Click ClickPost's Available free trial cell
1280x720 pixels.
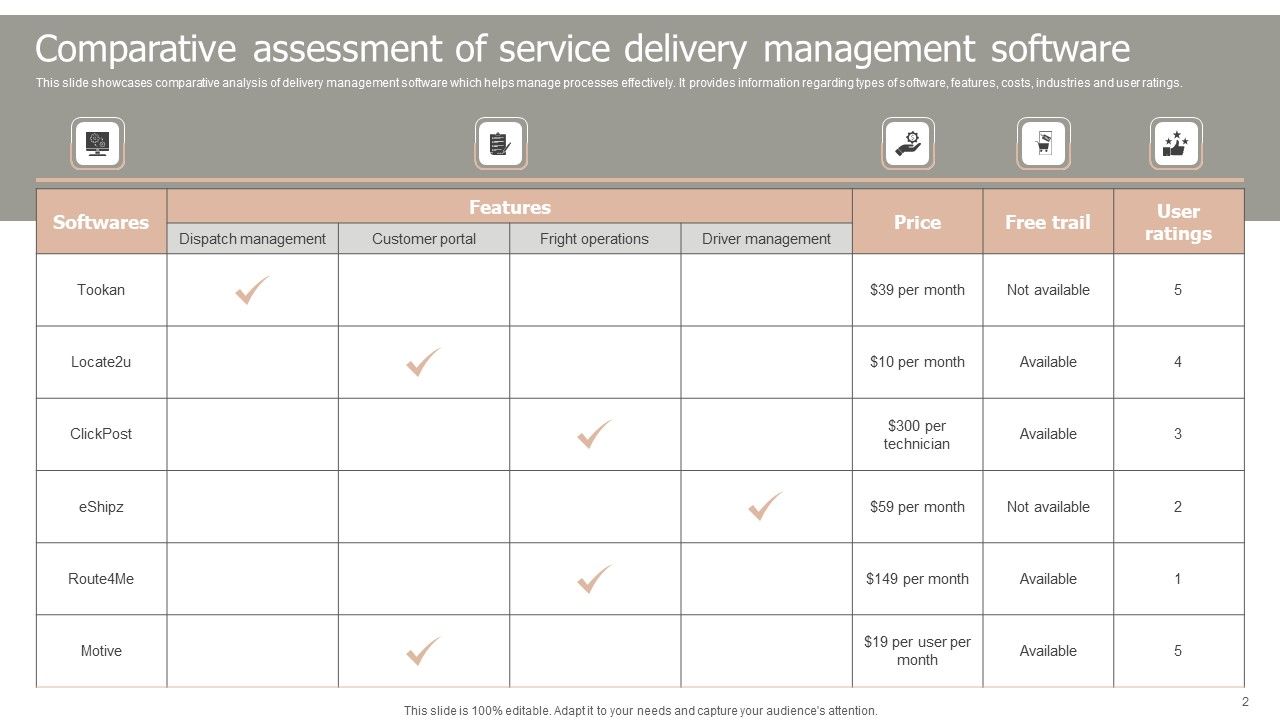[x=1048, y=434]
